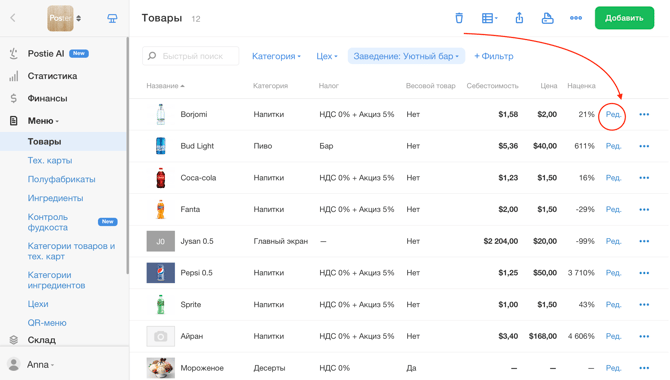This screenshot has height=380, width=670.
Task: Open the header three-dots more menu
Action: point(576,18)
